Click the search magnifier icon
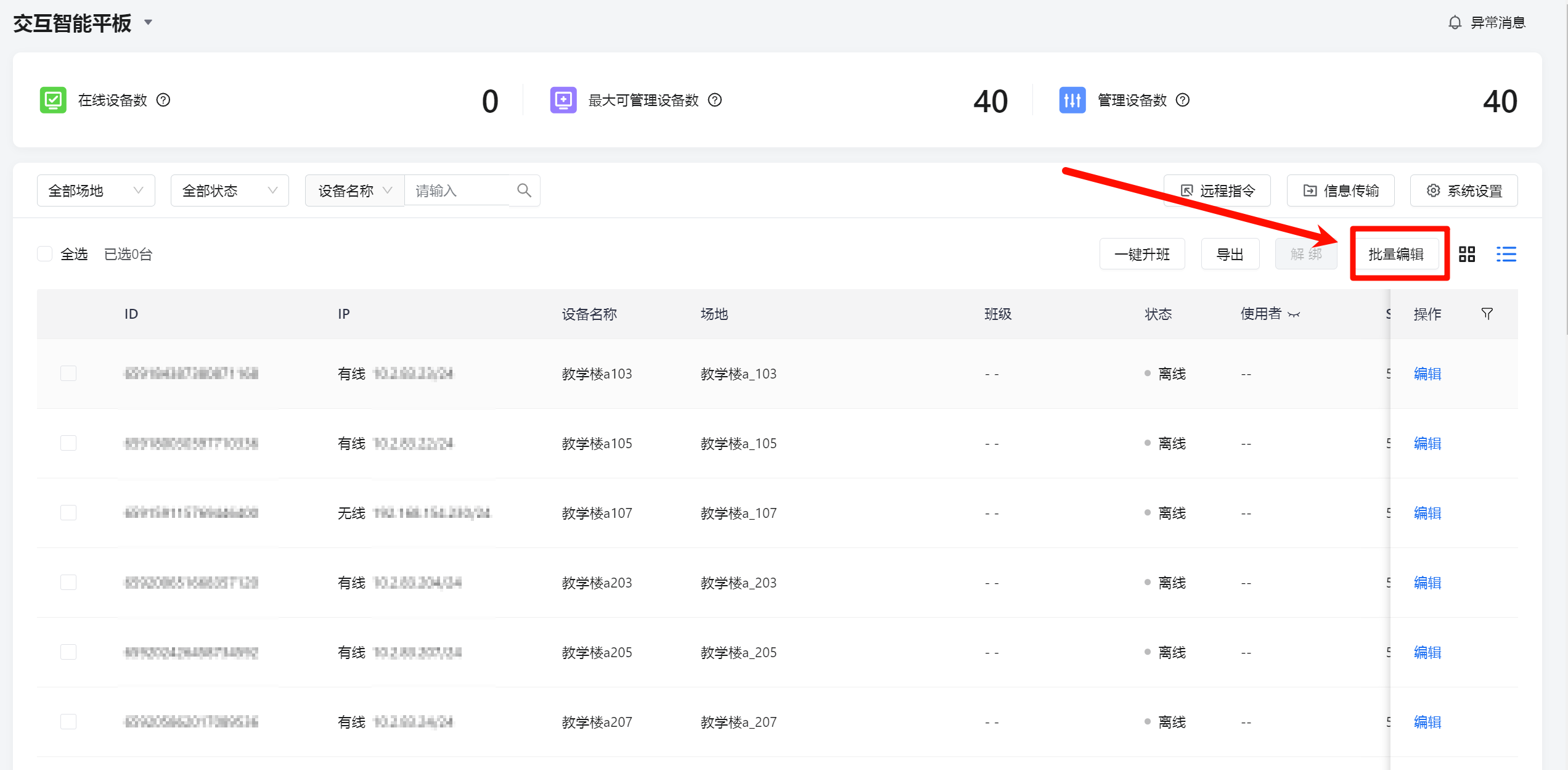 pos(524,190)
